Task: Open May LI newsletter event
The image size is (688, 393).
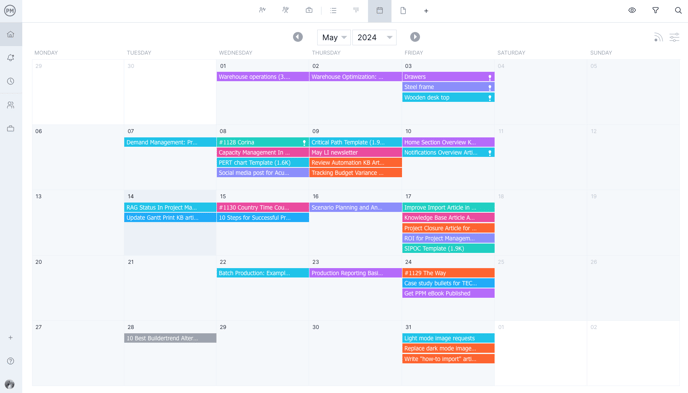Action: 355,153
